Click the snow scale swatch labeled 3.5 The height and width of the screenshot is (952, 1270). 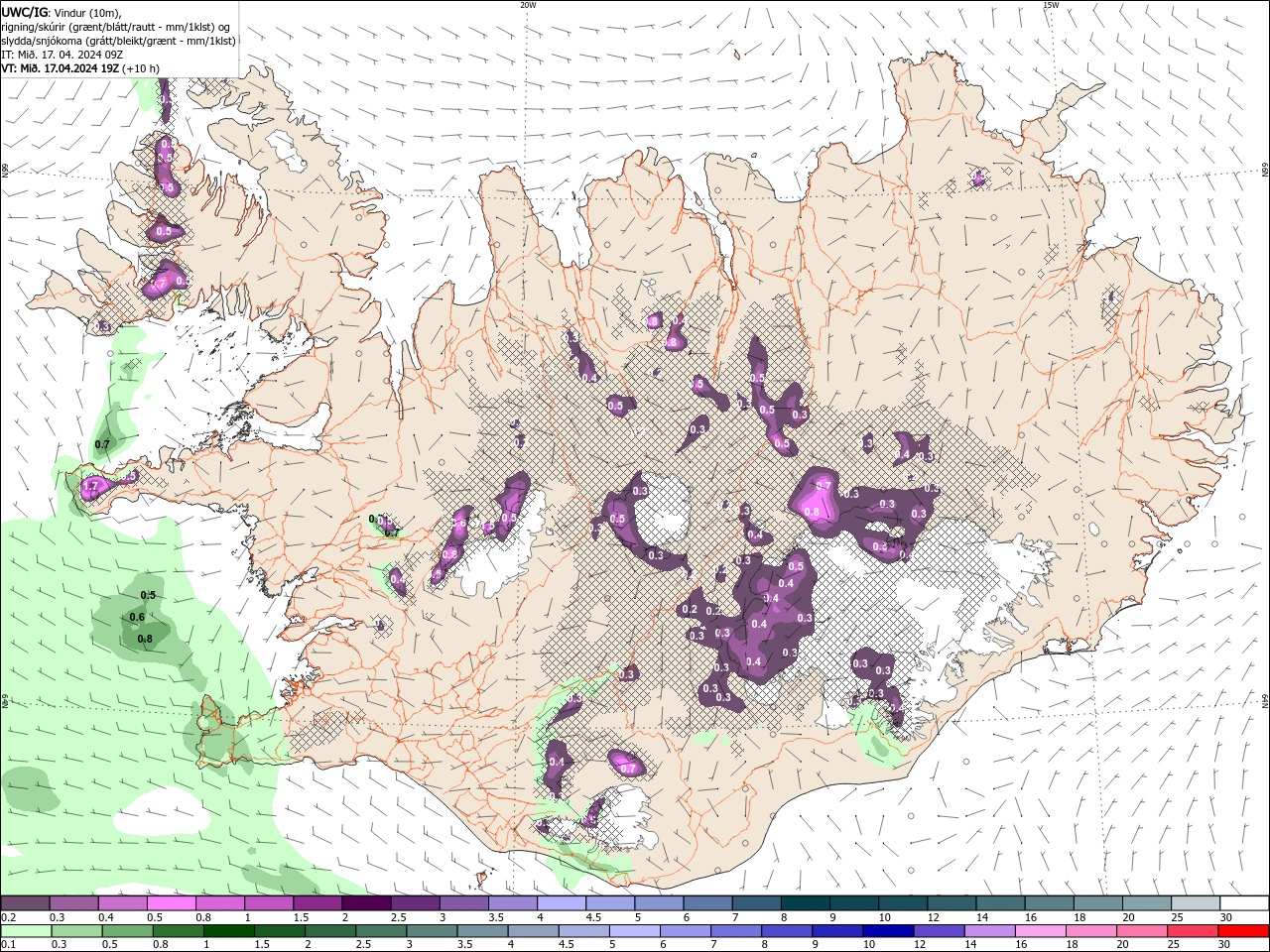(513, 903)
